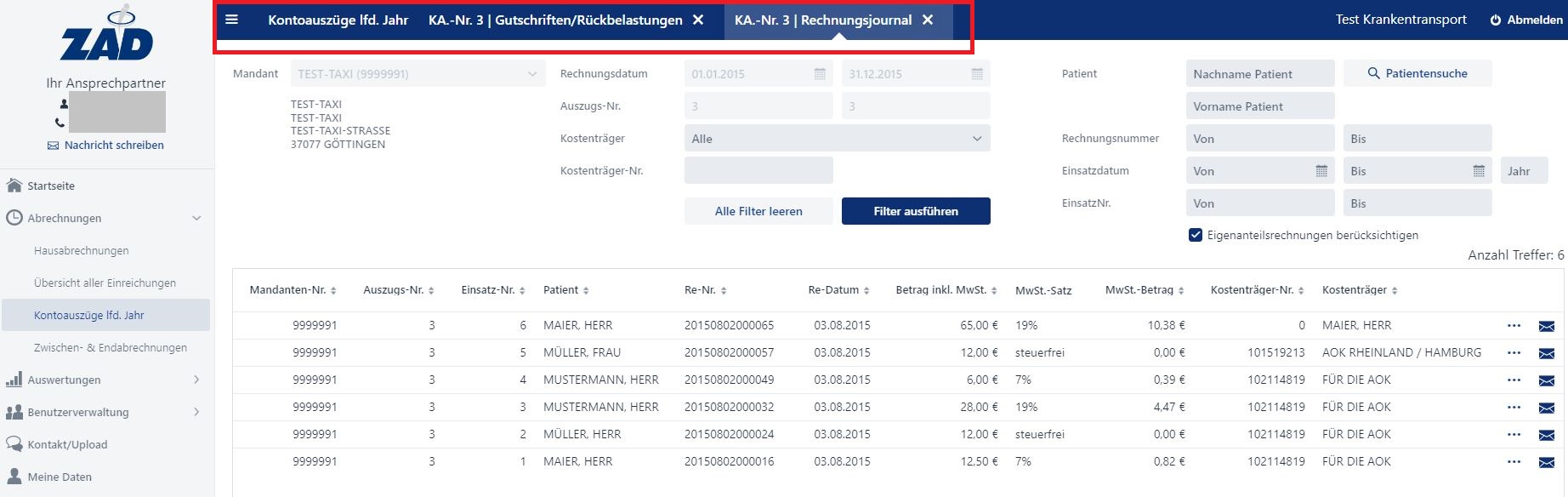
Task: Click envelope icon in MAIER row 65,00 €
Action: (x=1546, y=326)
